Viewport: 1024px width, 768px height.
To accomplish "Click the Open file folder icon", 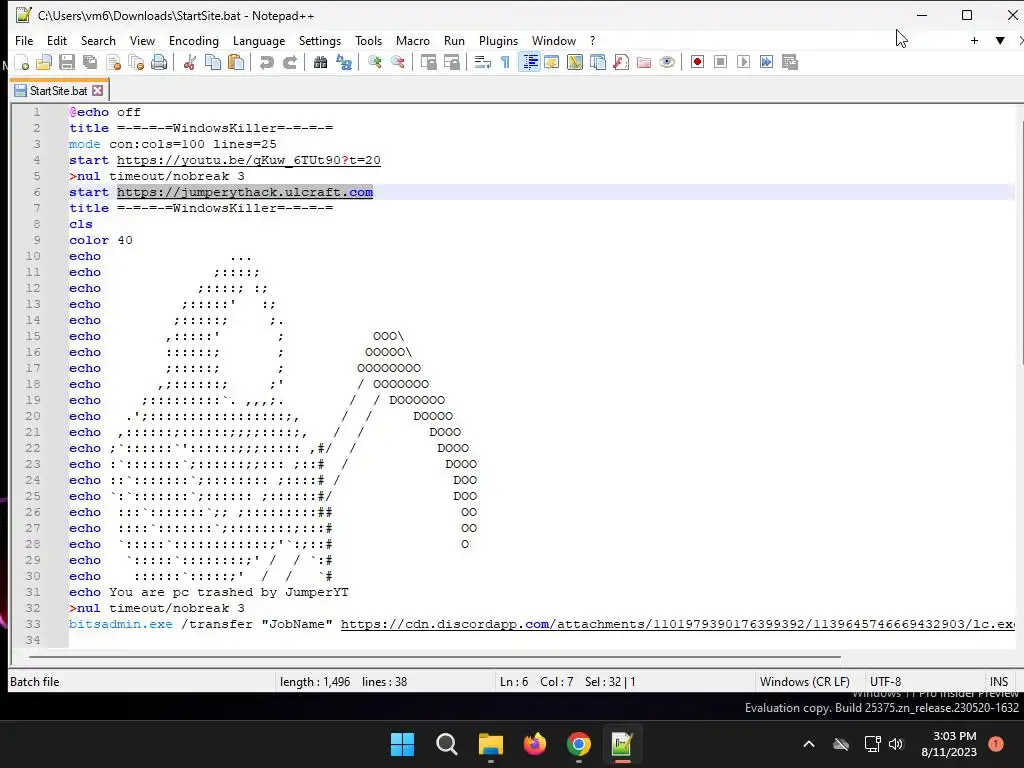I will click(x=44, y=63).
